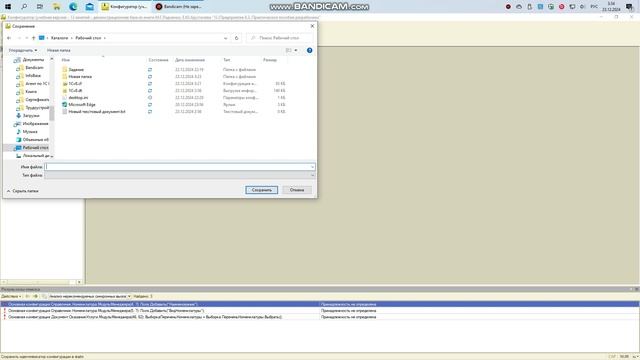Switch to the Конфигуратор taskbar window
640x360 pixels.
tap(124, 7)
